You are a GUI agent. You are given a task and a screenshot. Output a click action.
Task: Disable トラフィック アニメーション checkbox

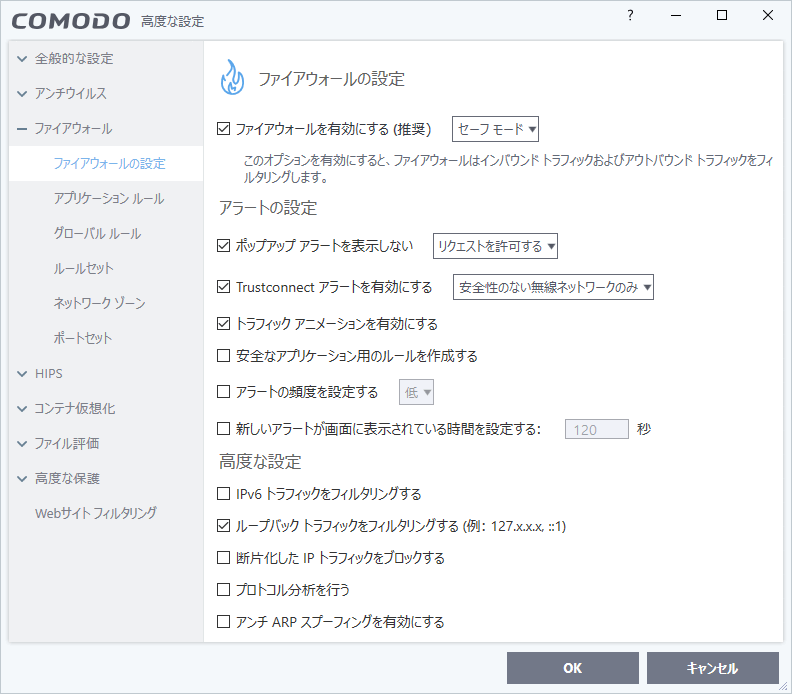(x=224, y=324)
